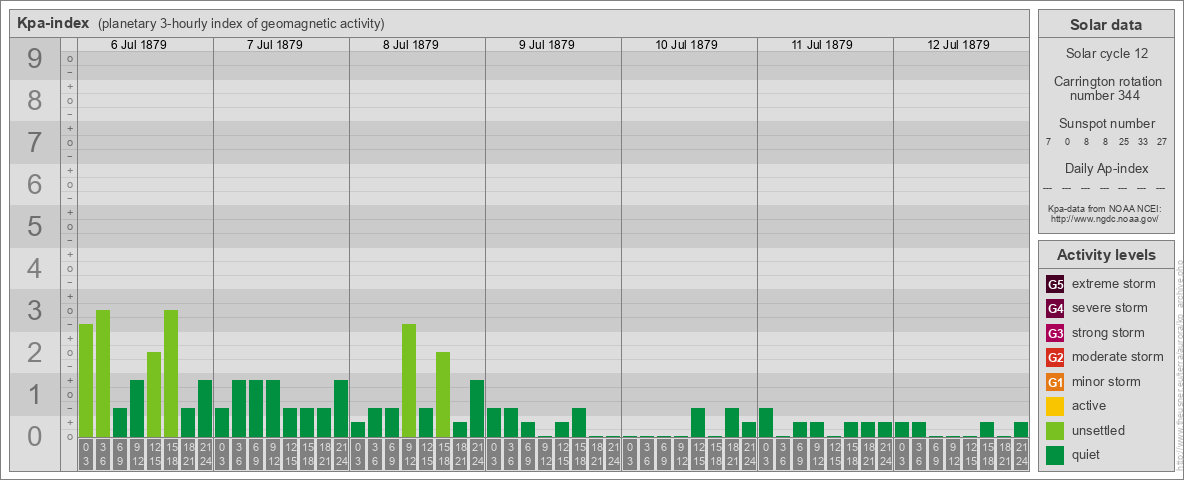
Task: Click the Kp scale number 9
Action: click(34, 59)
